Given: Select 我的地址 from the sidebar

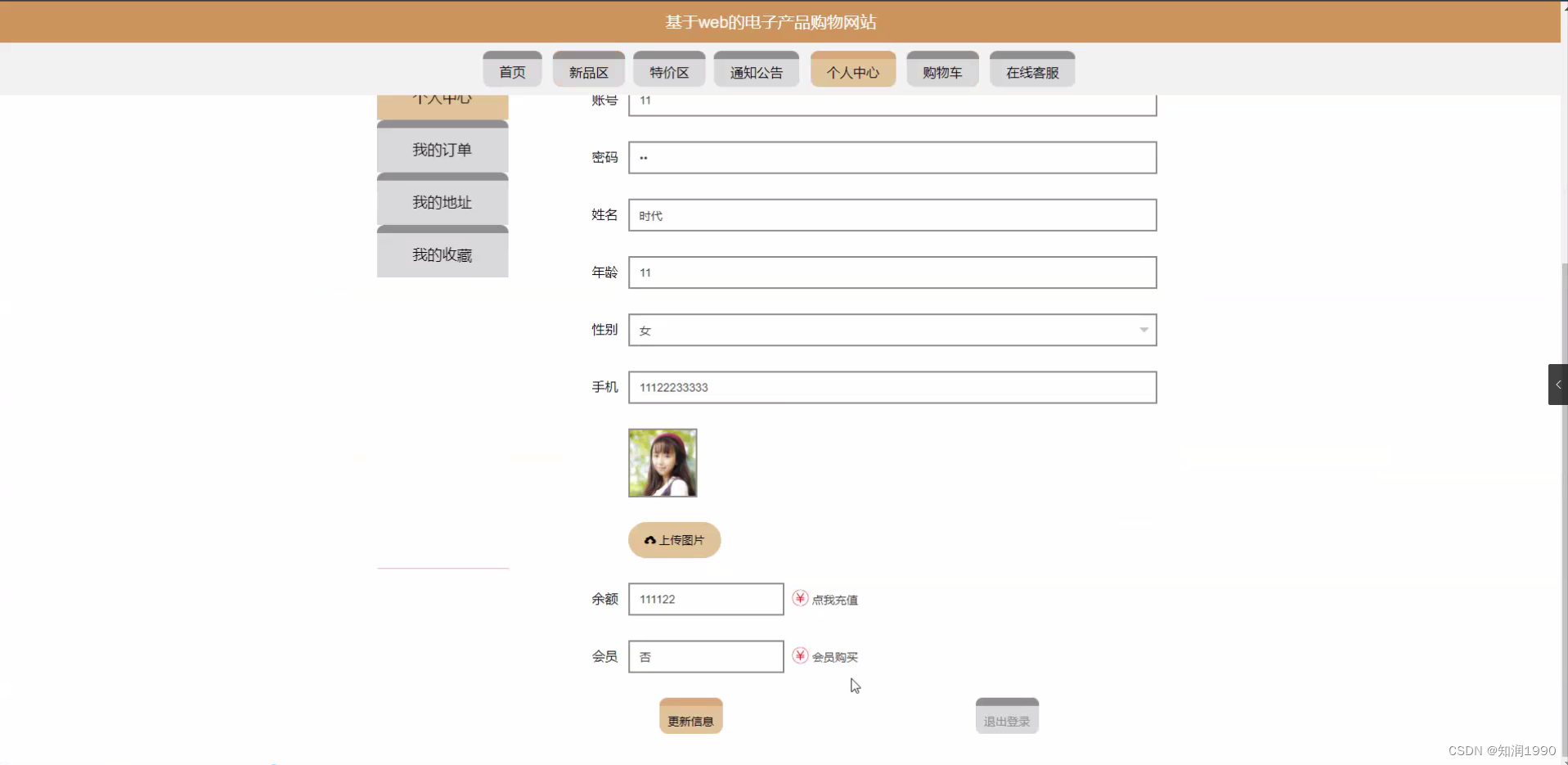Looking at the screenshot, I should [x=442, y=202].
